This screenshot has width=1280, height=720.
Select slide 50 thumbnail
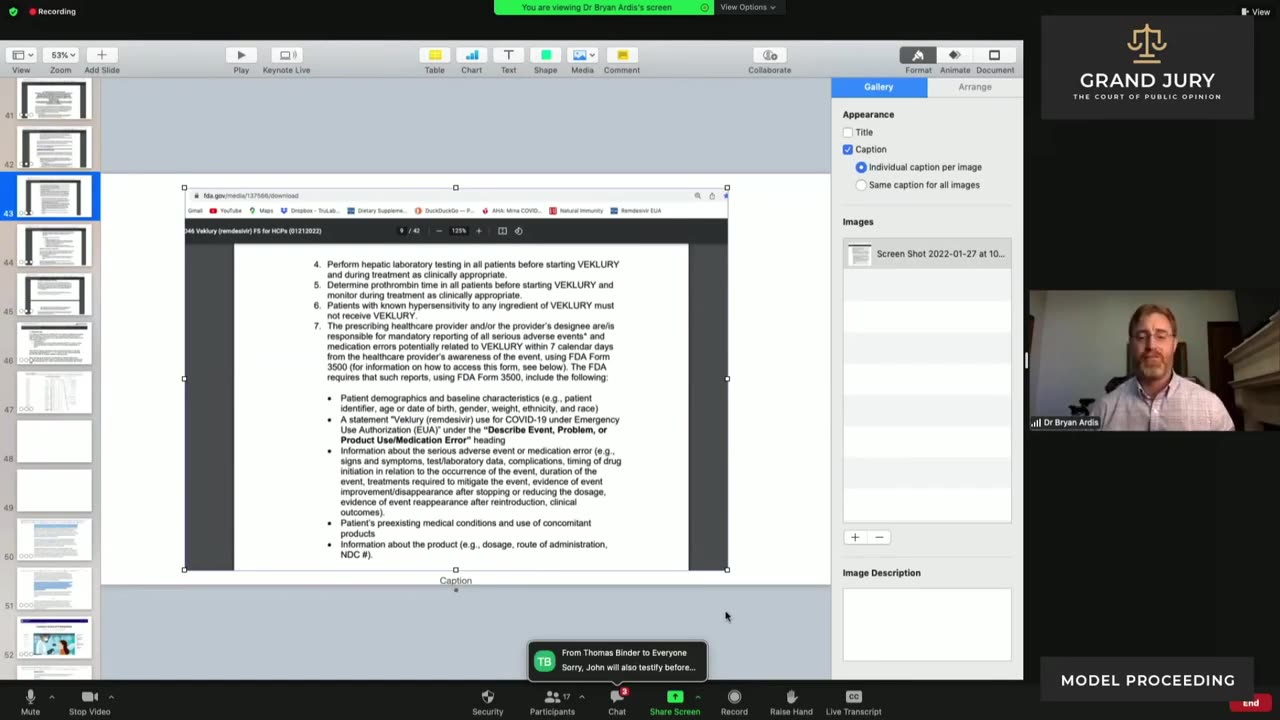tap(55, 541)
